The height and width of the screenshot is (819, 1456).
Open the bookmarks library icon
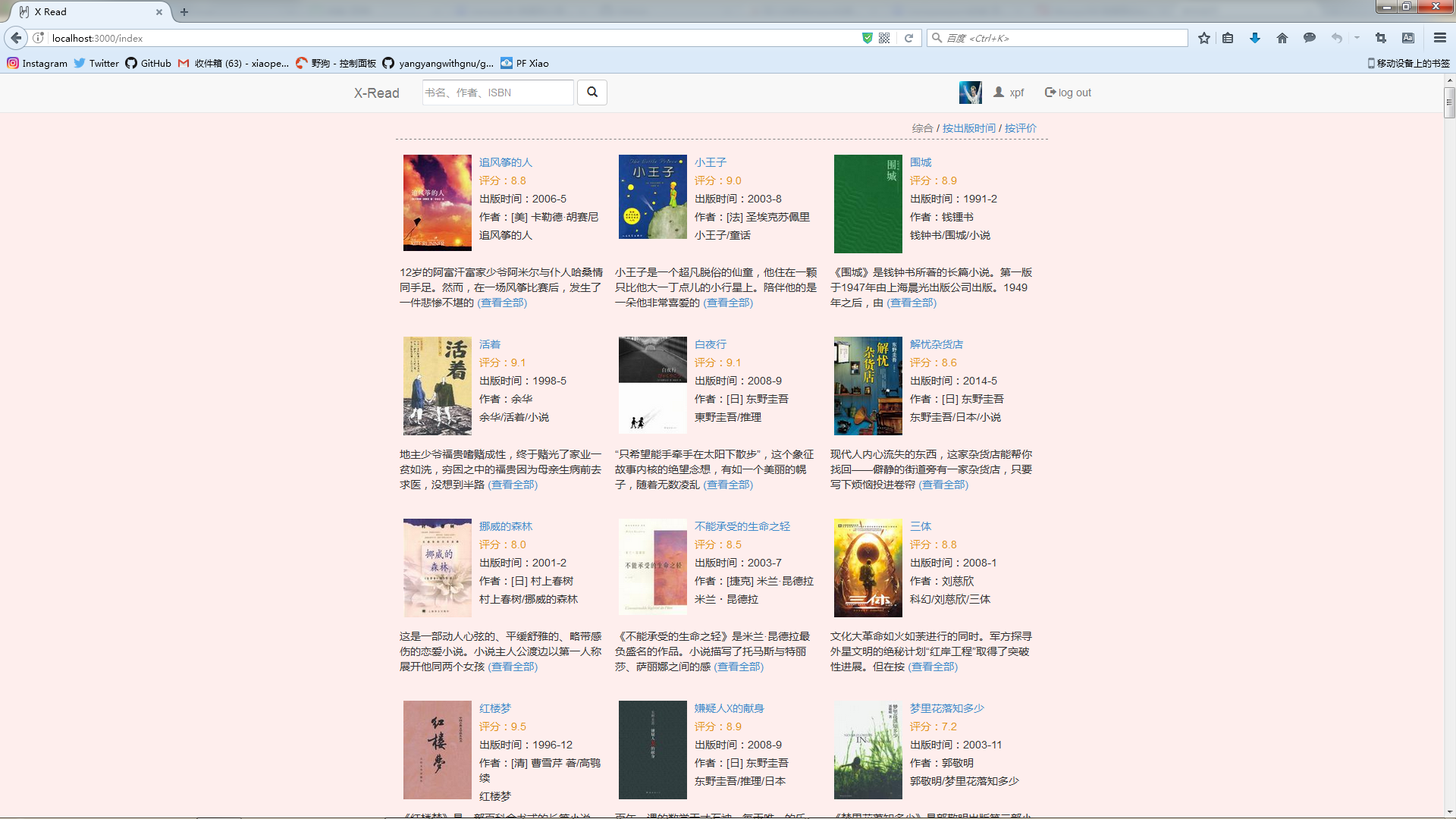pyautogui.click(x=1228, y=38)
